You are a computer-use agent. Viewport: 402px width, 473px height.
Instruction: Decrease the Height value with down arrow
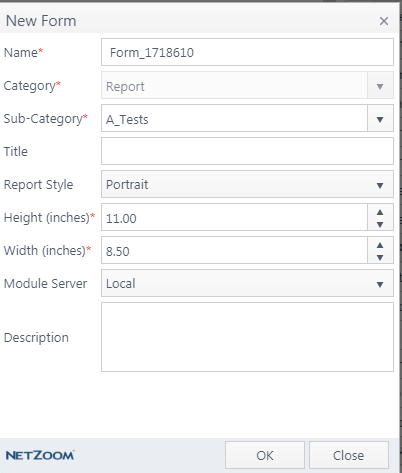(380, 224)
